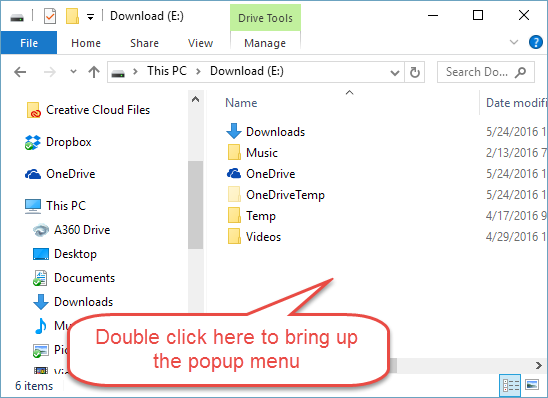Click the A360 Drive icon

[x=41, y=230]
